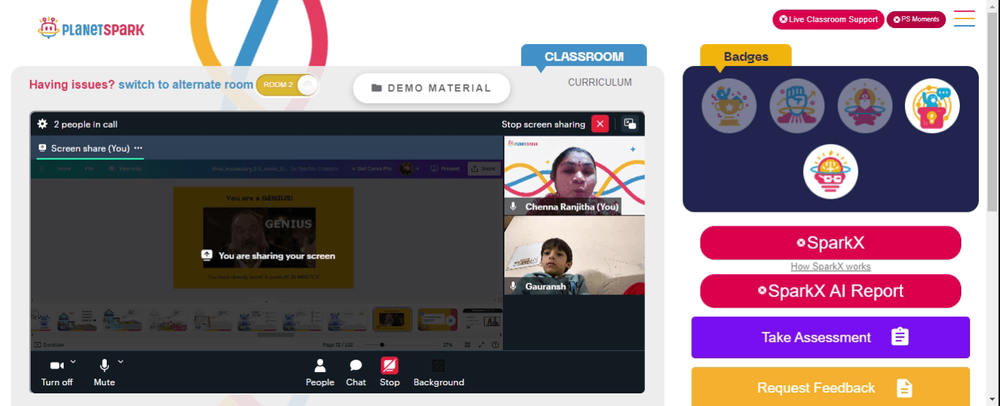Open the hamburger menu
The image size is (1000, 406).
[964, 18]
